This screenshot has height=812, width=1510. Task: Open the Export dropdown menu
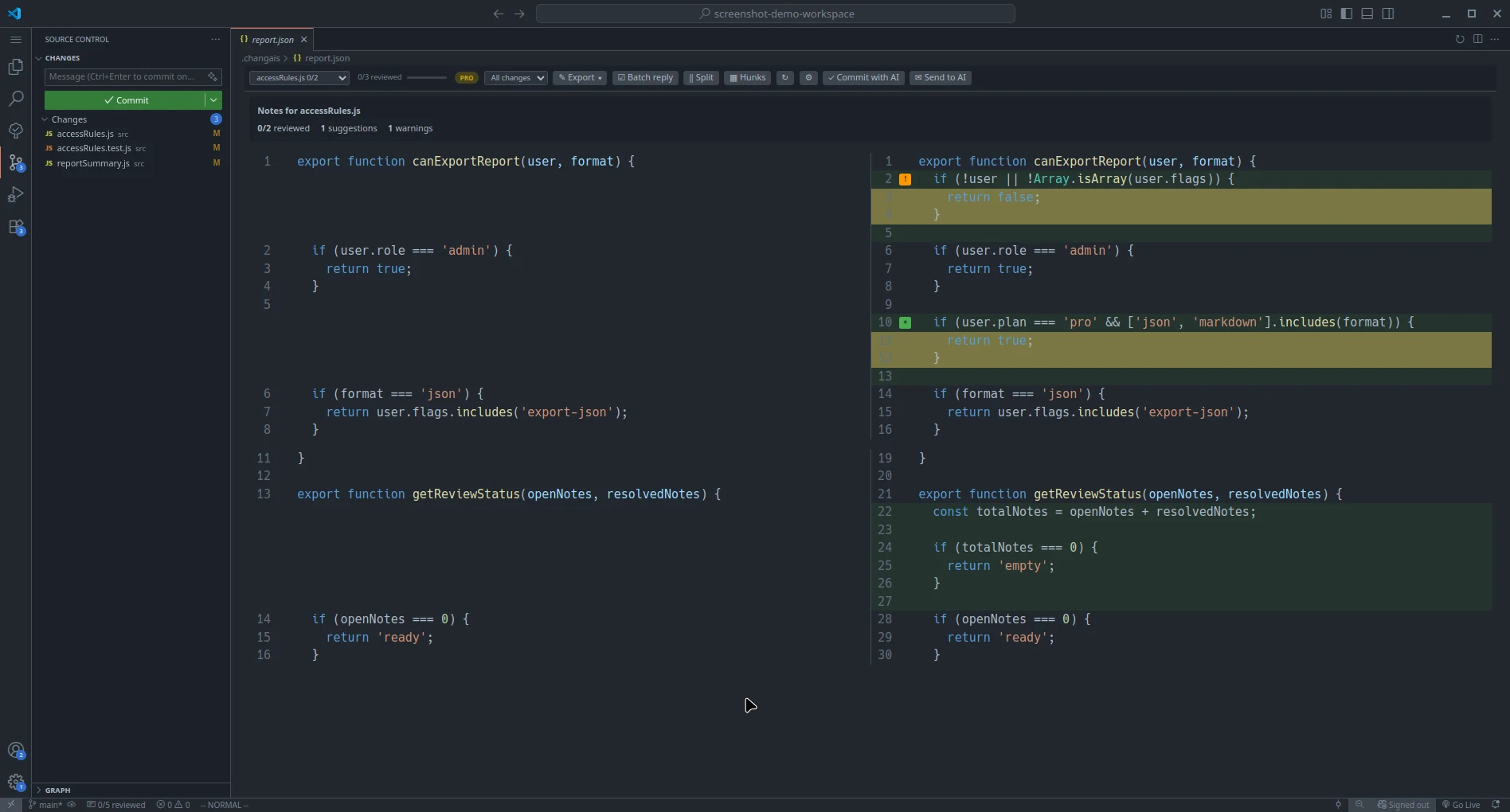(580, 78)
